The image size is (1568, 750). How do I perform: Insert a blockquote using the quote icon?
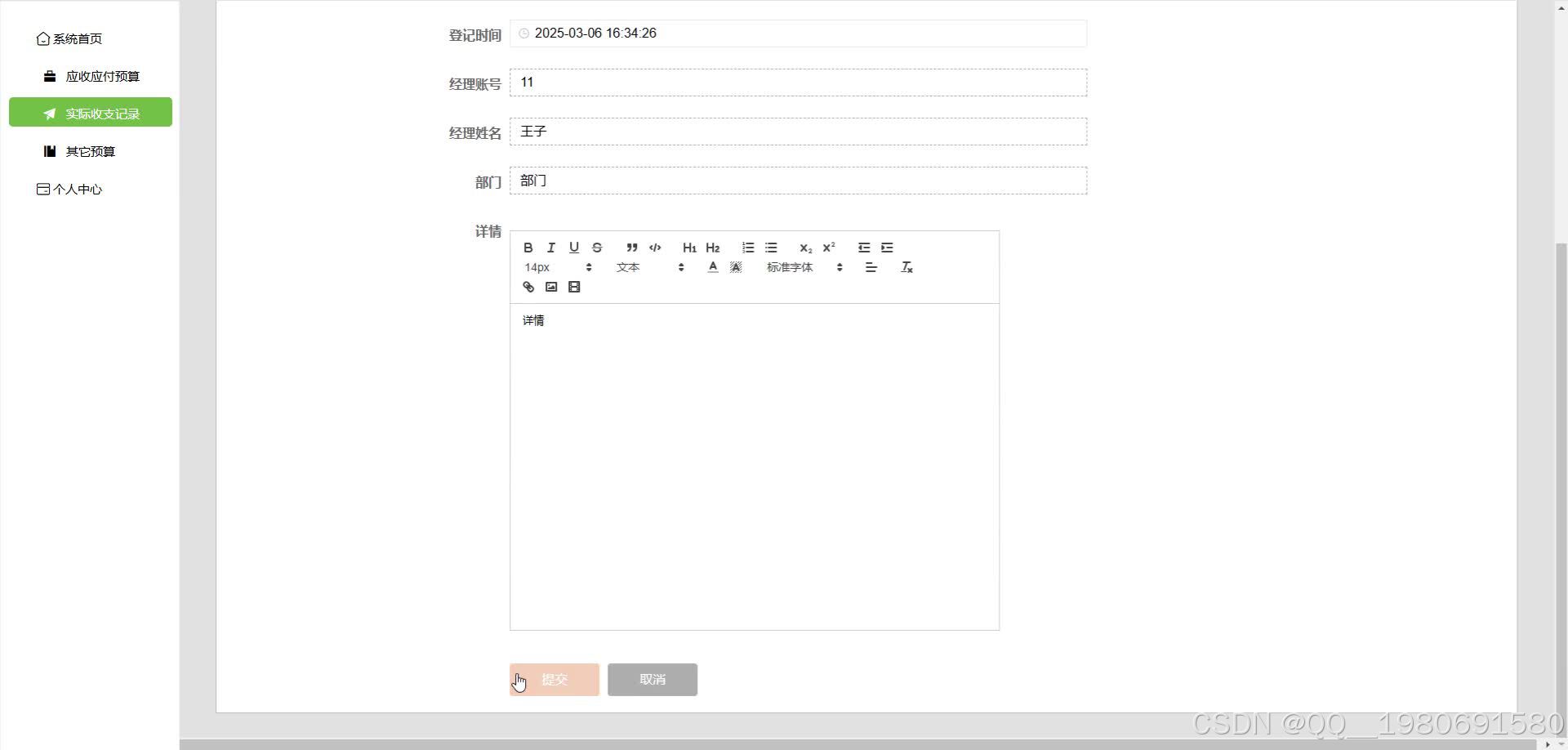coord(632,248)
